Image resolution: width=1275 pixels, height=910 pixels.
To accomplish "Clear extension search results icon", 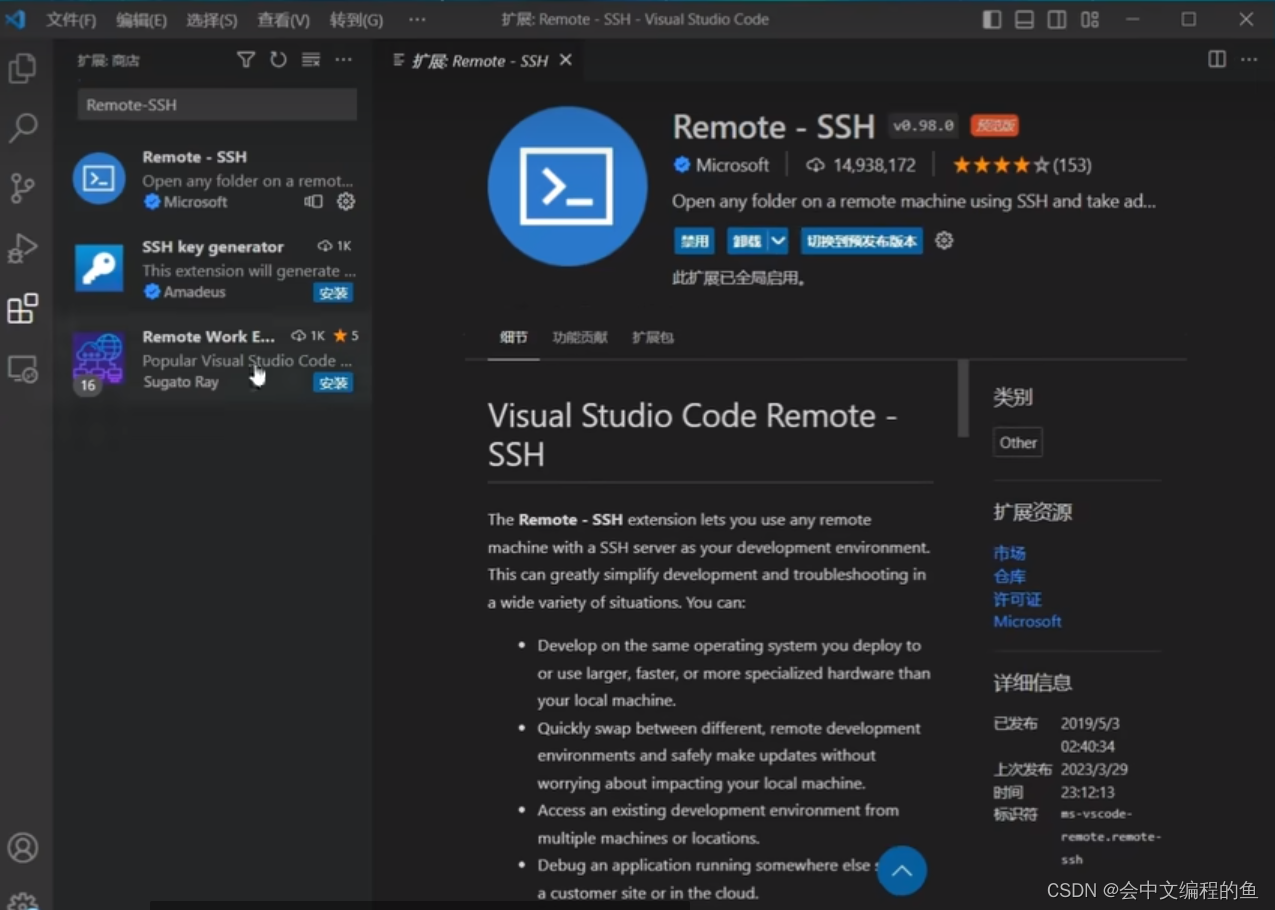I will (x=311, y=60).
